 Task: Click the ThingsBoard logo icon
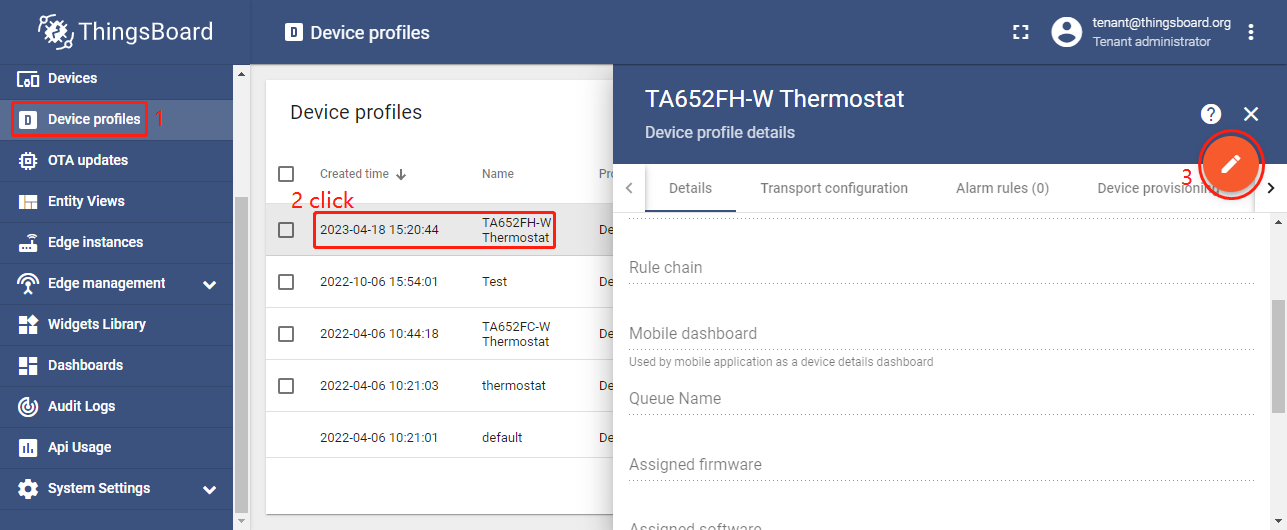(56, 31)
